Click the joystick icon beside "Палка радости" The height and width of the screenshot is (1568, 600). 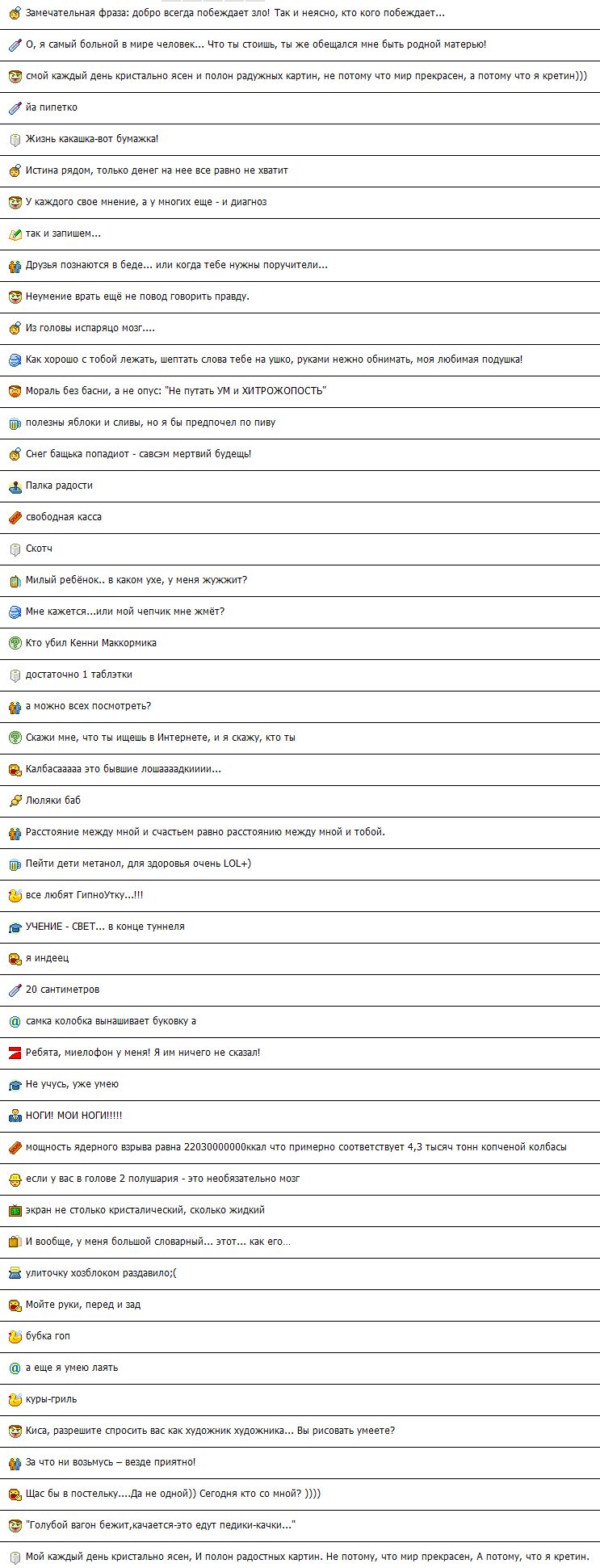click(15, 486)
